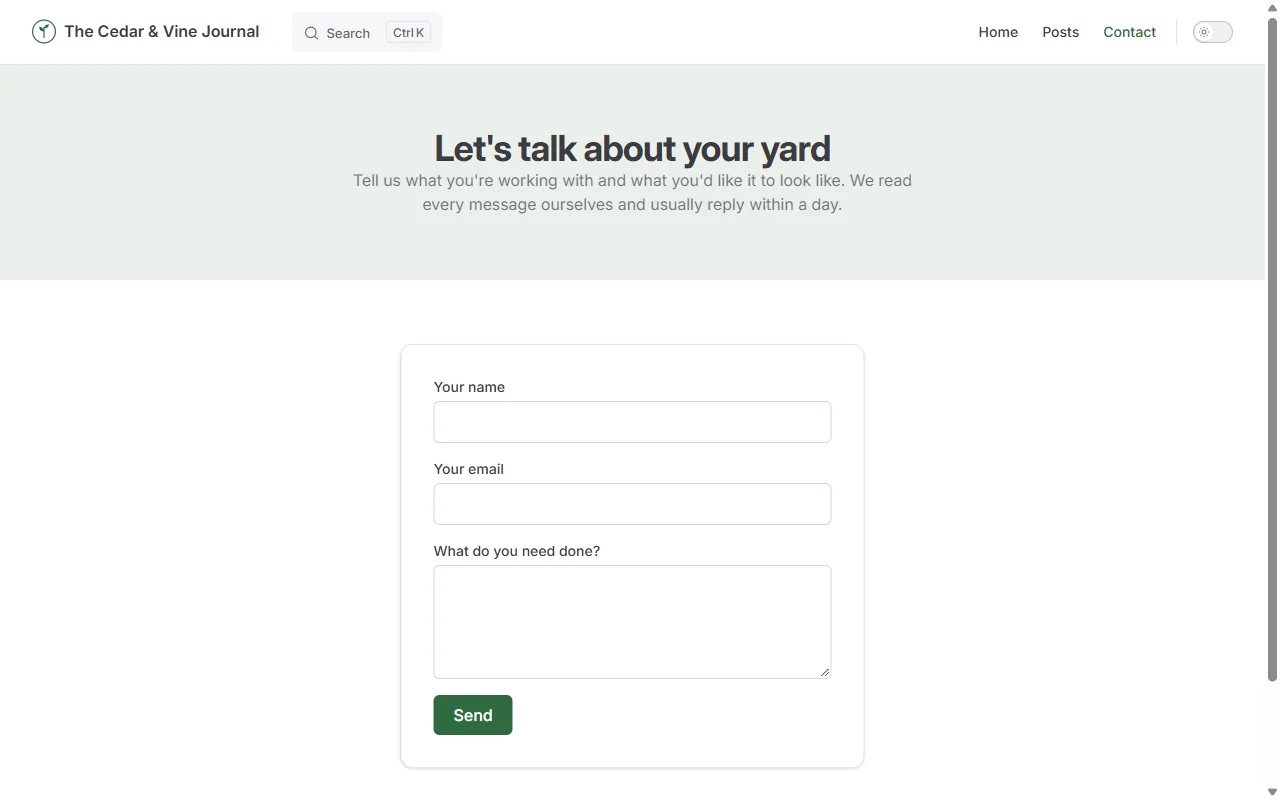Click the "Your name" label
The width and height of the screenshot is (1280, 800).
coord(469,387)
